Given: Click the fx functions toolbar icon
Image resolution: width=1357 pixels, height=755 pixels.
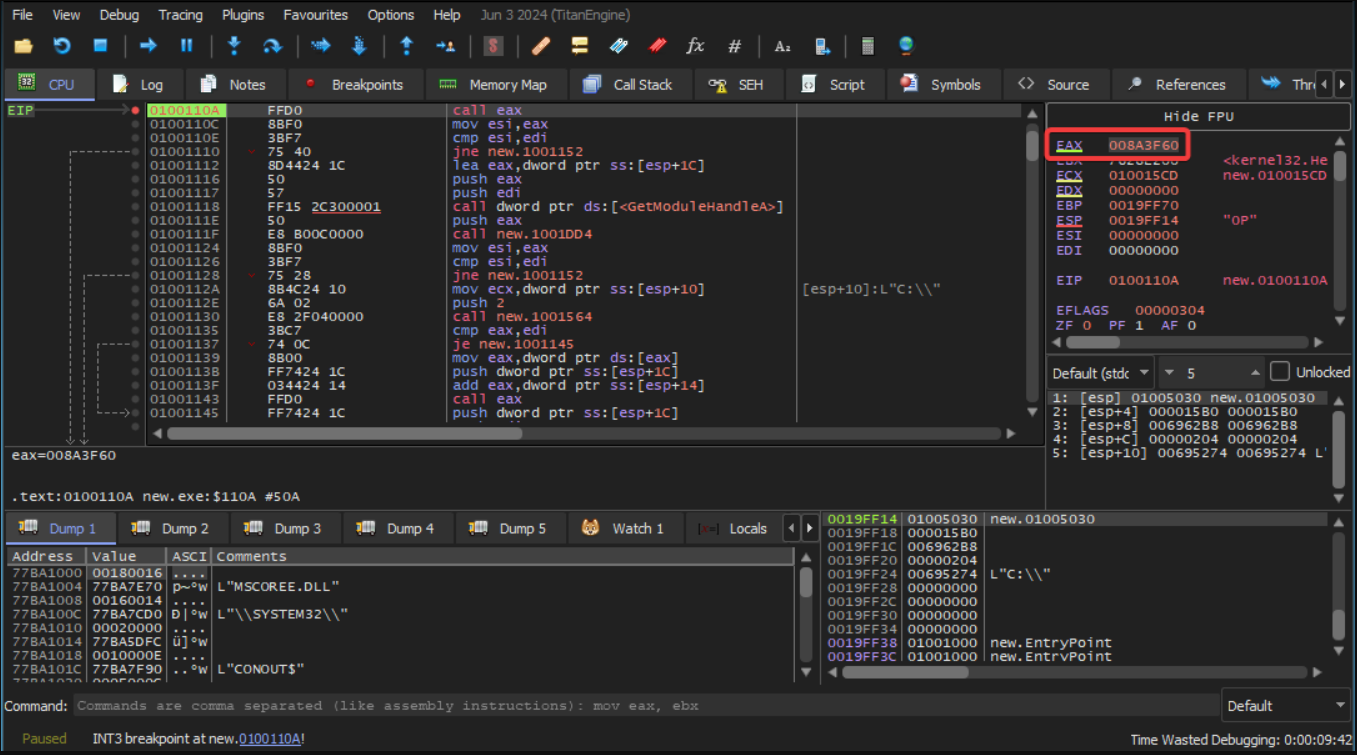Looking at the screenshot, I should (695, 46).
